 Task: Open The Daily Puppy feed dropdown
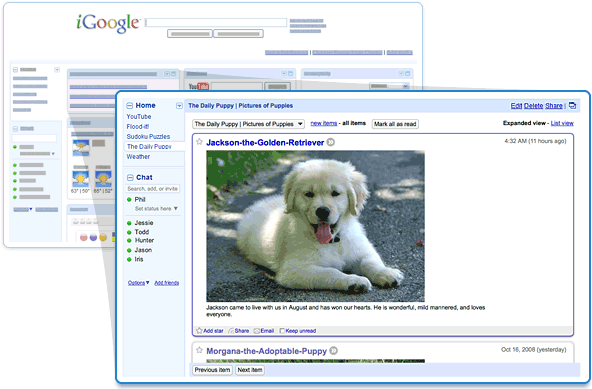tap(248, 124)
